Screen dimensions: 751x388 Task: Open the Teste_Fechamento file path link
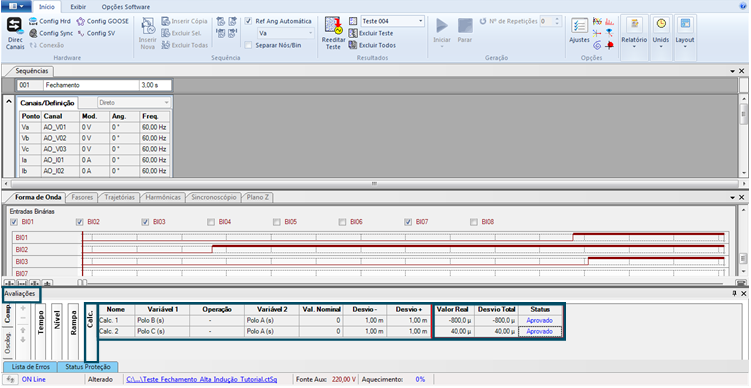pyautogui.click(x=202, y=379)
